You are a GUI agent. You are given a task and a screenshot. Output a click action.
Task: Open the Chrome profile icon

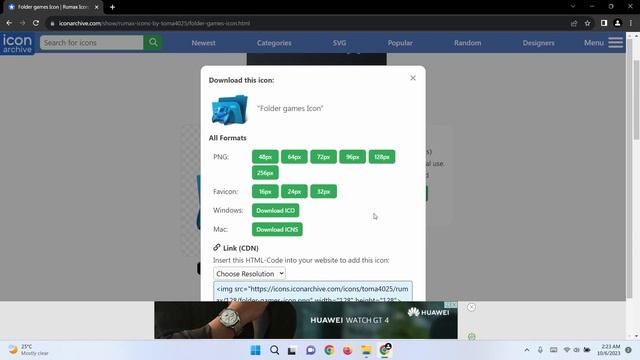click(617, 23)
